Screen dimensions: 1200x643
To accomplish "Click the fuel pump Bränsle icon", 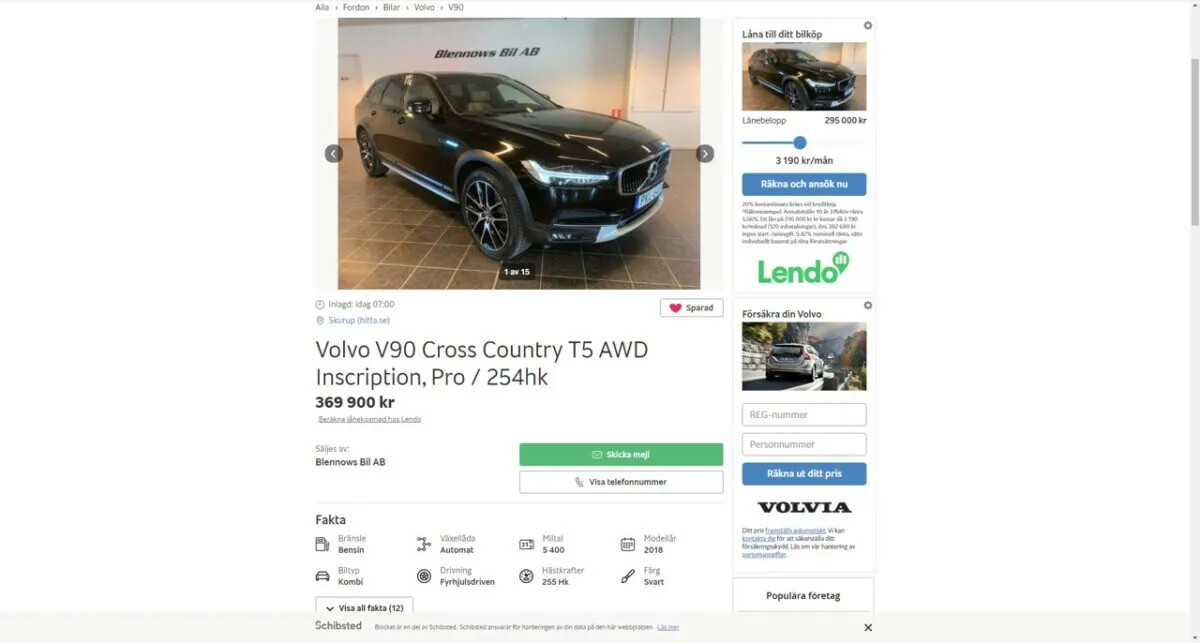I will point(322,544).
